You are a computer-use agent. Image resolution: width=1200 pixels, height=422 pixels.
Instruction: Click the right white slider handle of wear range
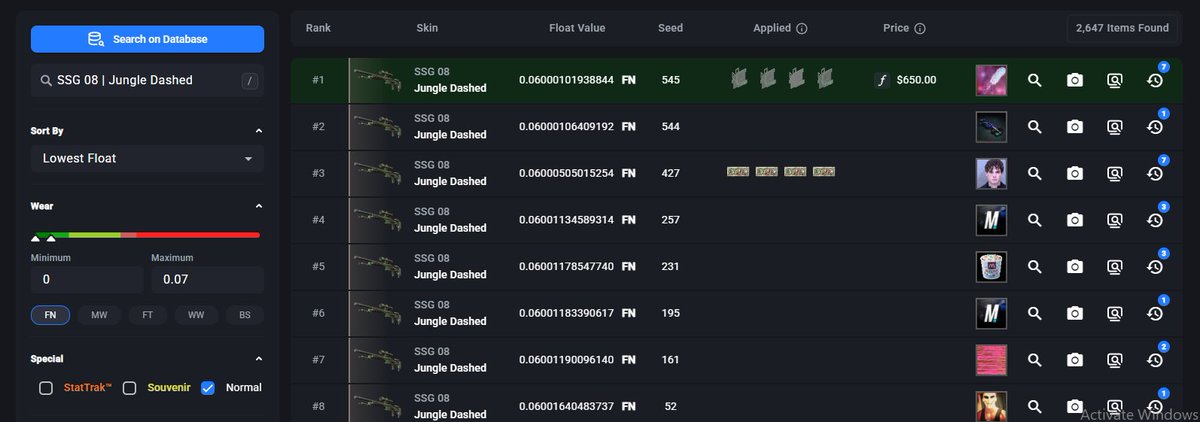tap(51, 238)
